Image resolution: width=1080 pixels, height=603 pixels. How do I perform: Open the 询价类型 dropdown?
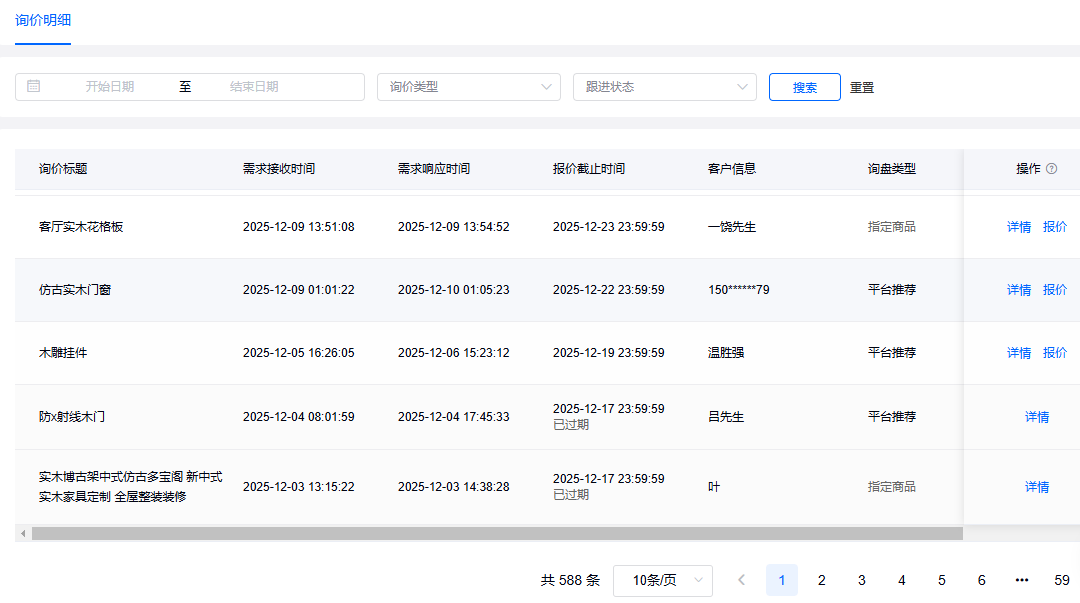pos(468,87)
